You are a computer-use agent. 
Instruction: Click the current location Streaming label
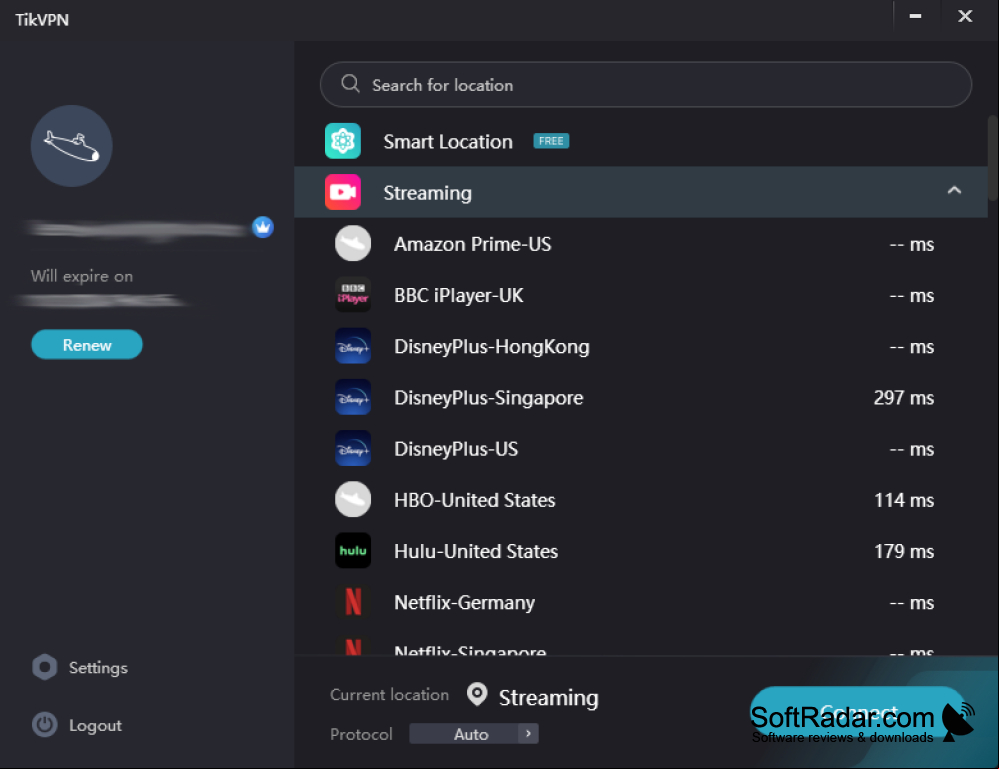coord(548,698)
